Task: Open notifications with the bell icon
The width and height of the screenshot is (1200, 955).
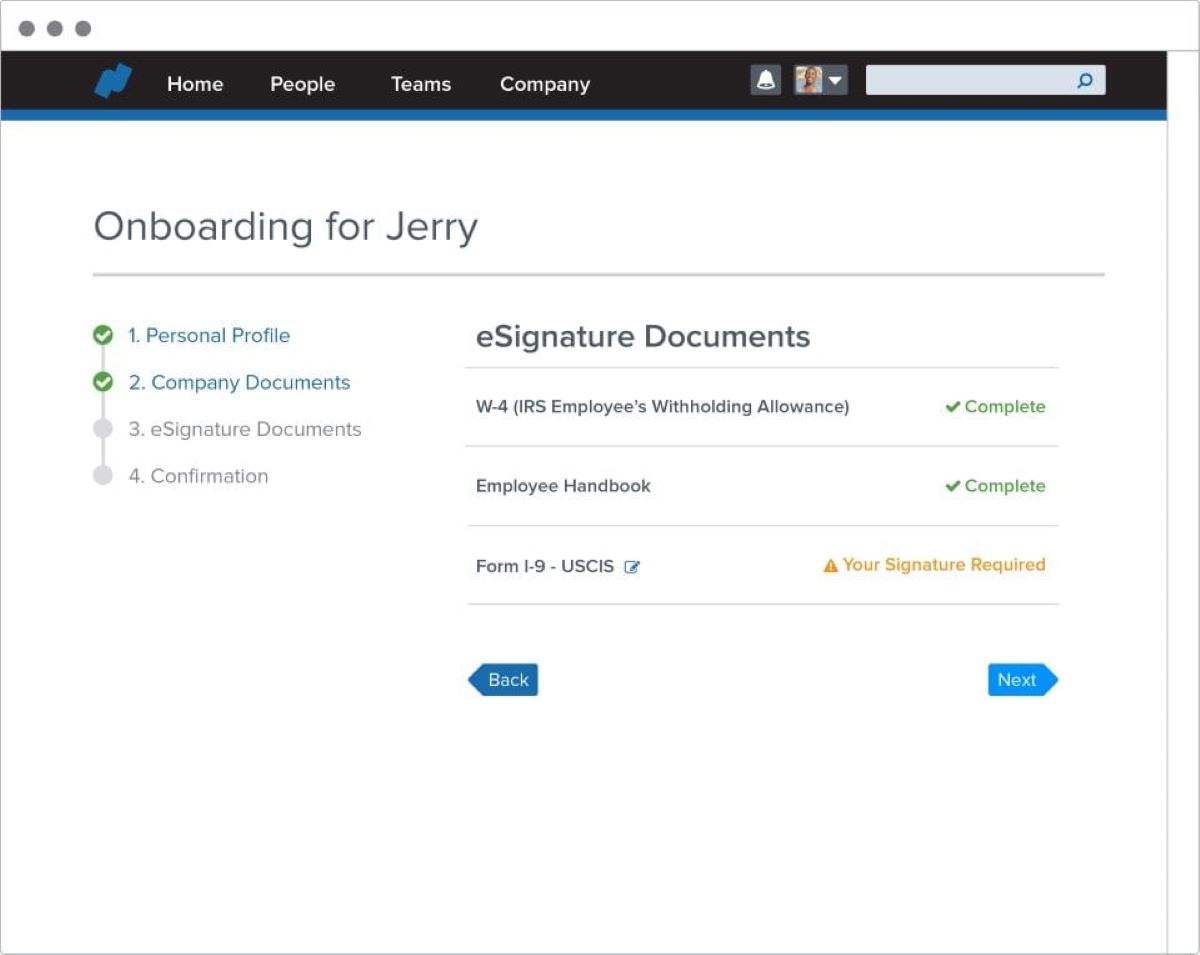Action: pos(765,79)
